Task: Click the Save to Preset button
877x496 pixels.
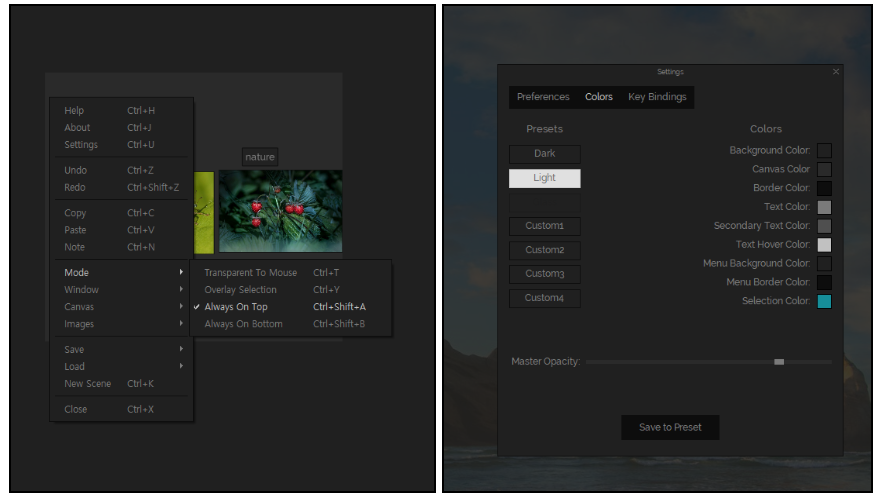Action: tap(670, 427)
